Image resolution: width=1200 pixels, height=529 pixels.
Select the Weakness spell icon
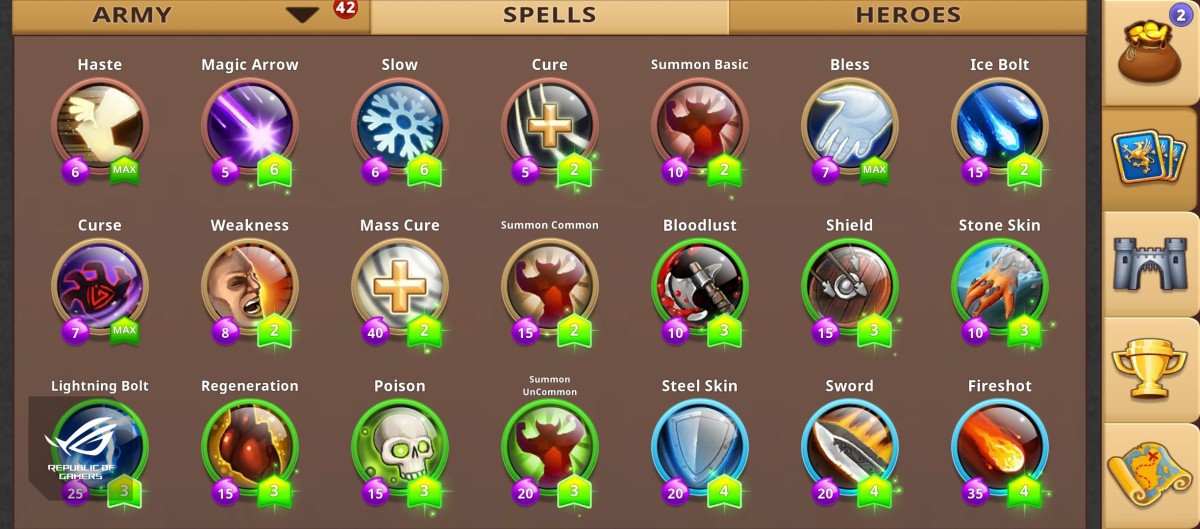250,287
